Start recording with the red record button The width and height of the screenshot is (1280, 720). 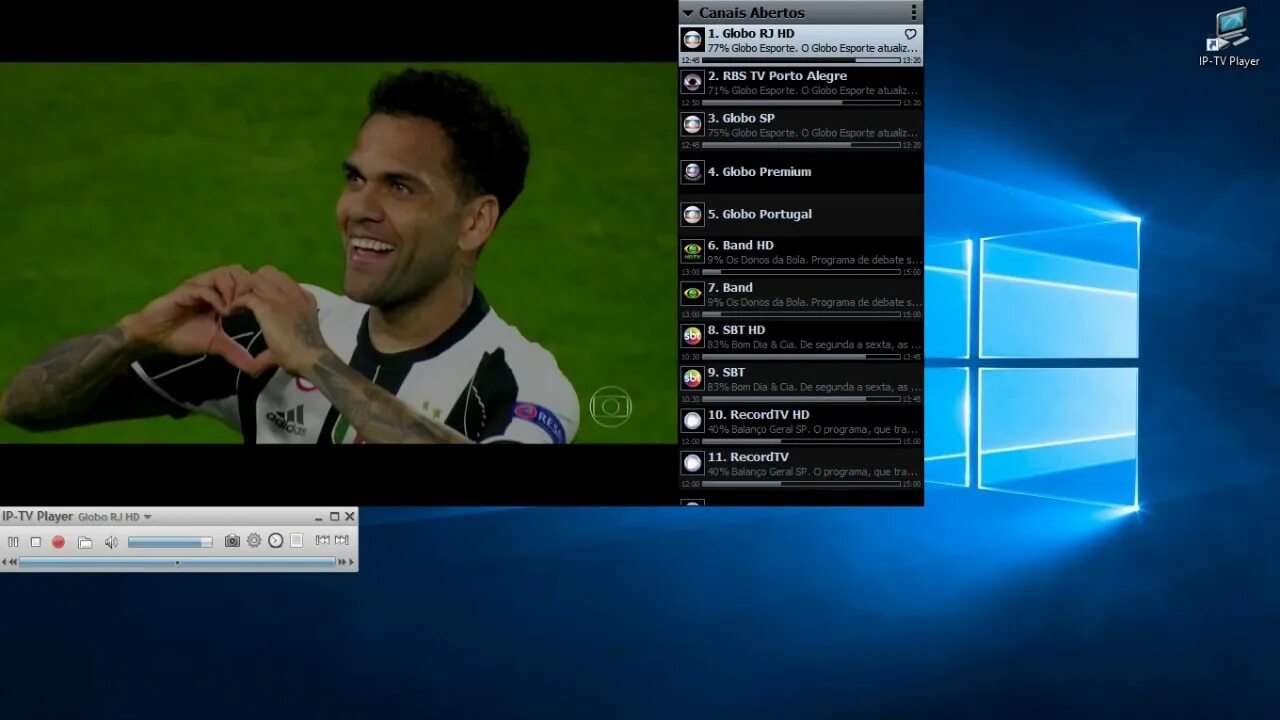click(x=58, y=542)
